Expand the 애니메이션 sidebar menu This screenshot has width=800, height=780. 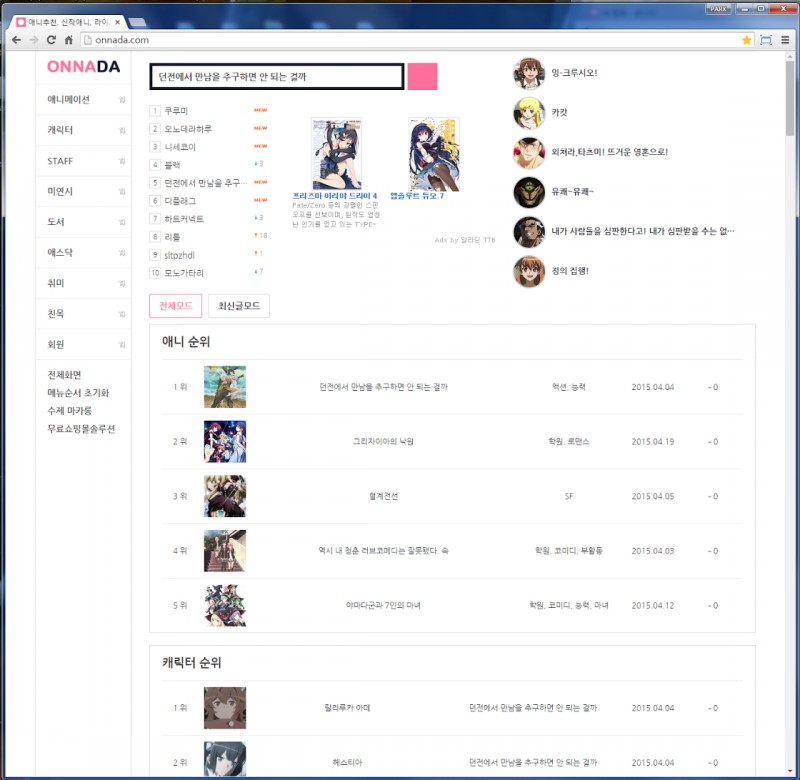68,100
